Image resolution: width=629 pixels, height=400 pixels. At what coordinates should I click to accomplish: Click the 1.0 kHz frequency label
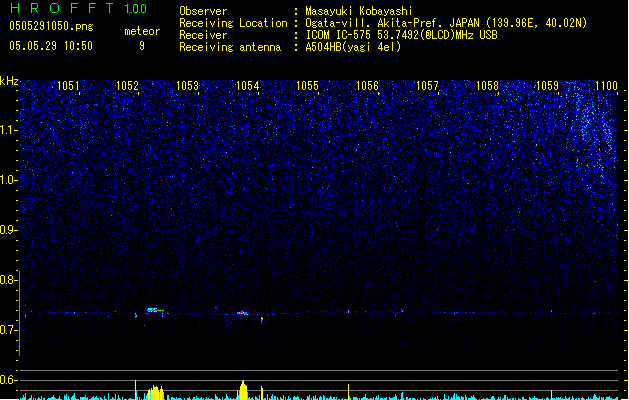[x=8, y=180]
